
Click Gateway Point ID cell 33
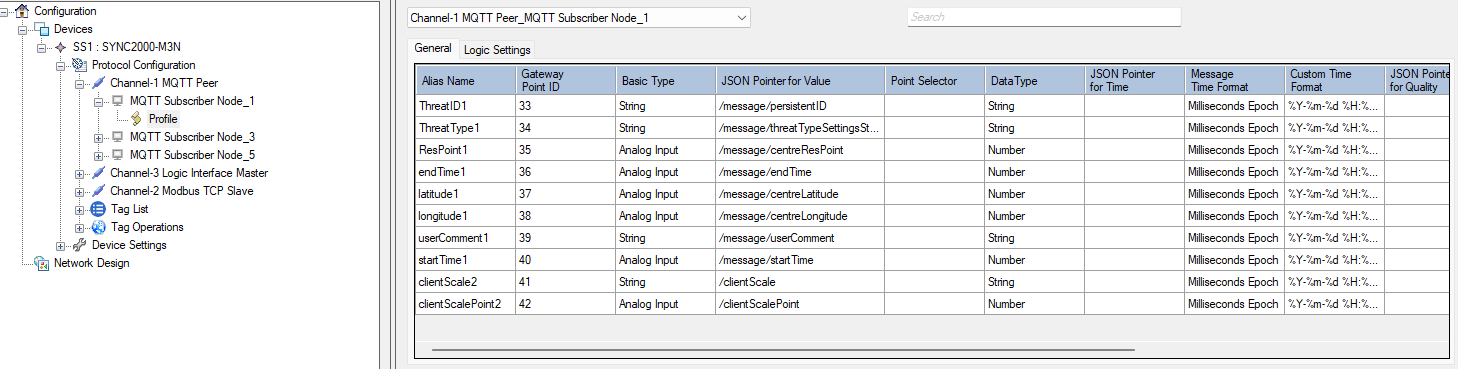click(566, 106)
